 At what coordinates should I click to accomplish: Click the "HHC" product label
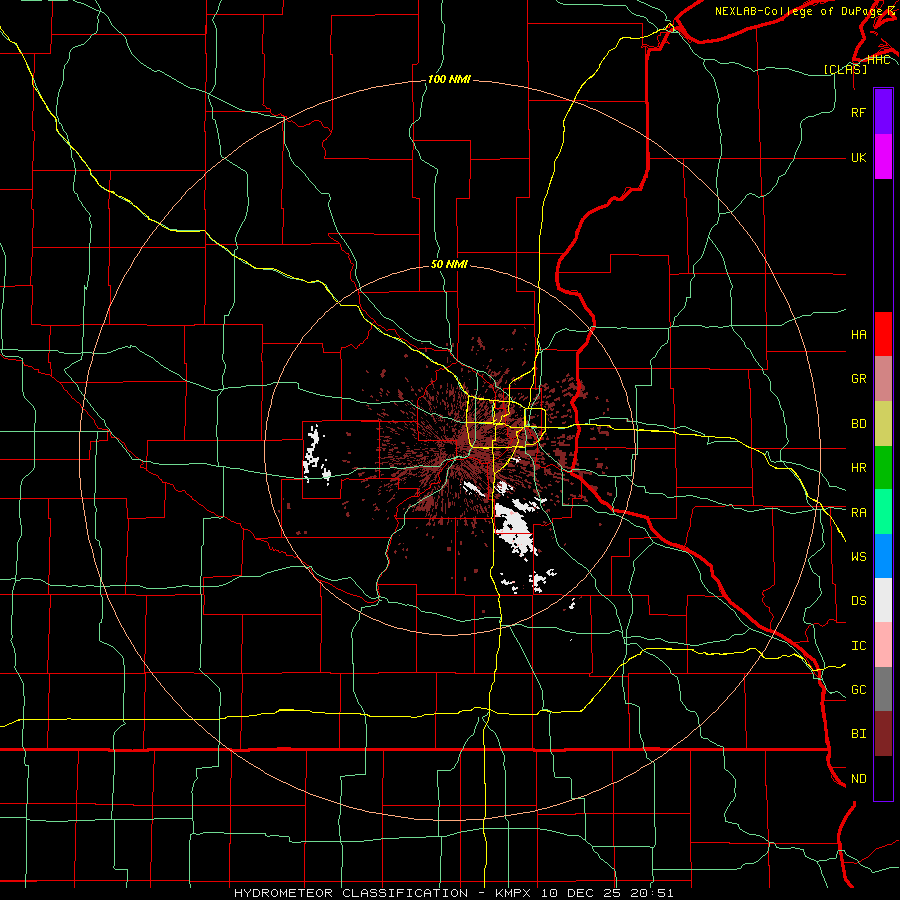[x=878, y=59]
